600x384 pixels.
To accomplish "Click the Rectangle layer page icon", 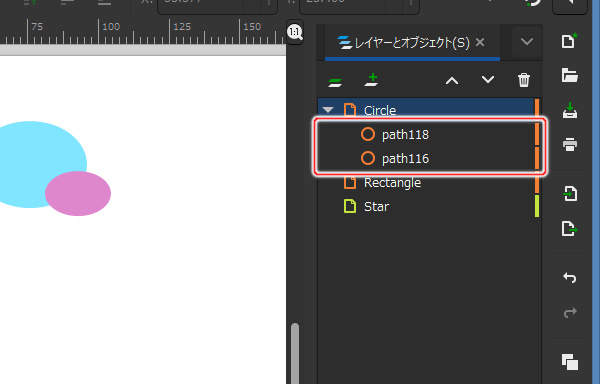I will point(350,182).
